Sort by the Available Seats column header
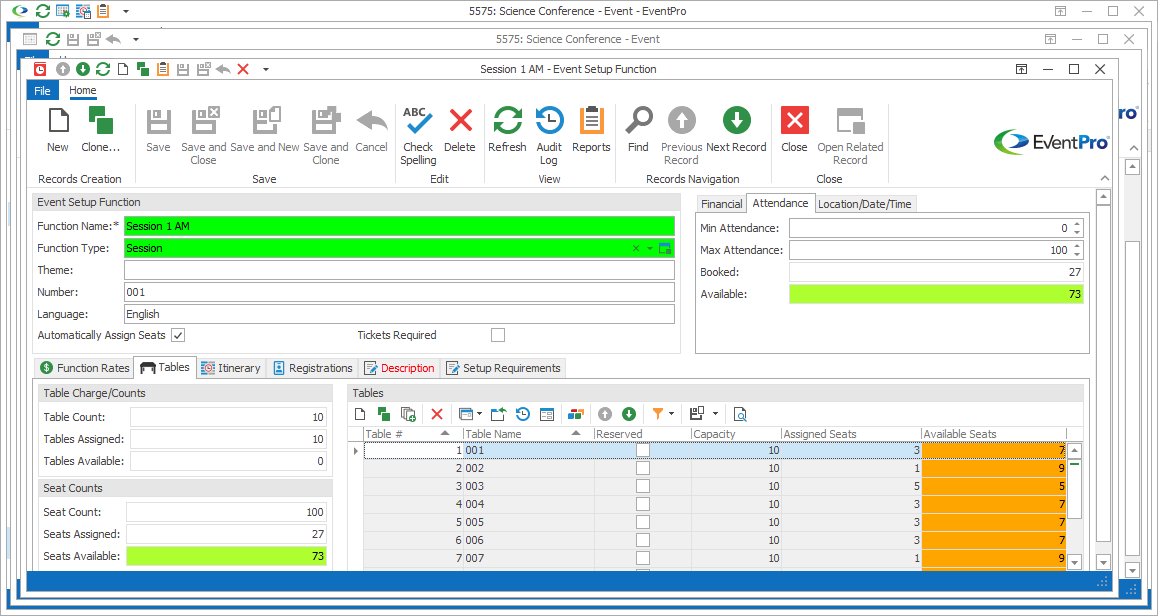Image resolution: width=1158 pixels, height=616 pixels. [994, 434]
